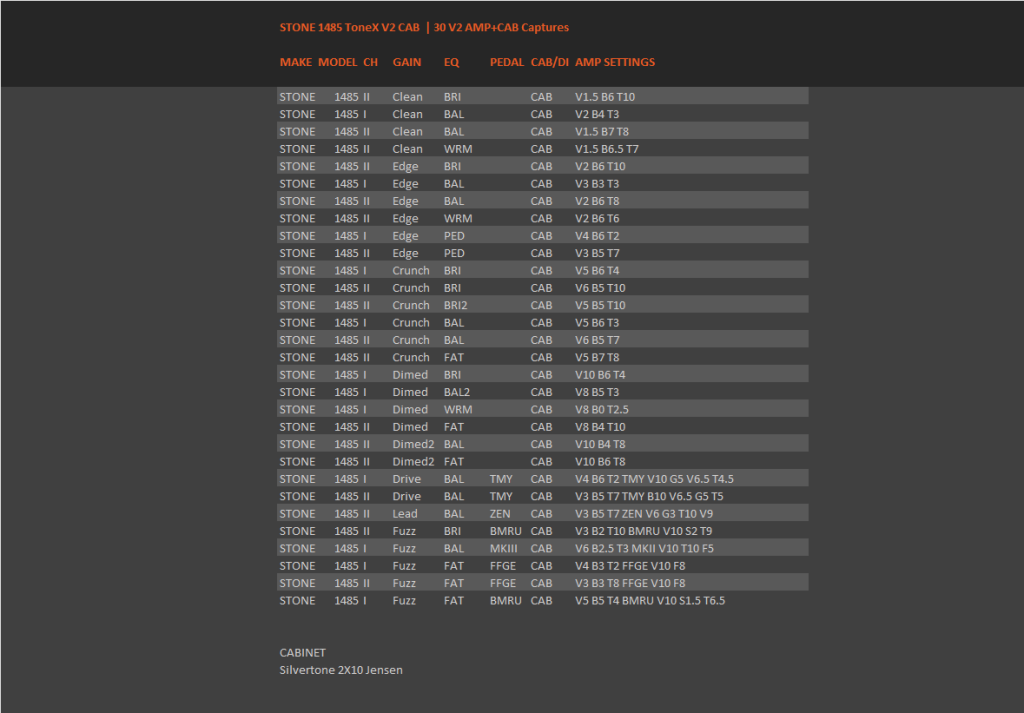
Task: Select the 'V10 B6 T8' amp settings cell
Action: pyautogui.click(x=600, y=462)
